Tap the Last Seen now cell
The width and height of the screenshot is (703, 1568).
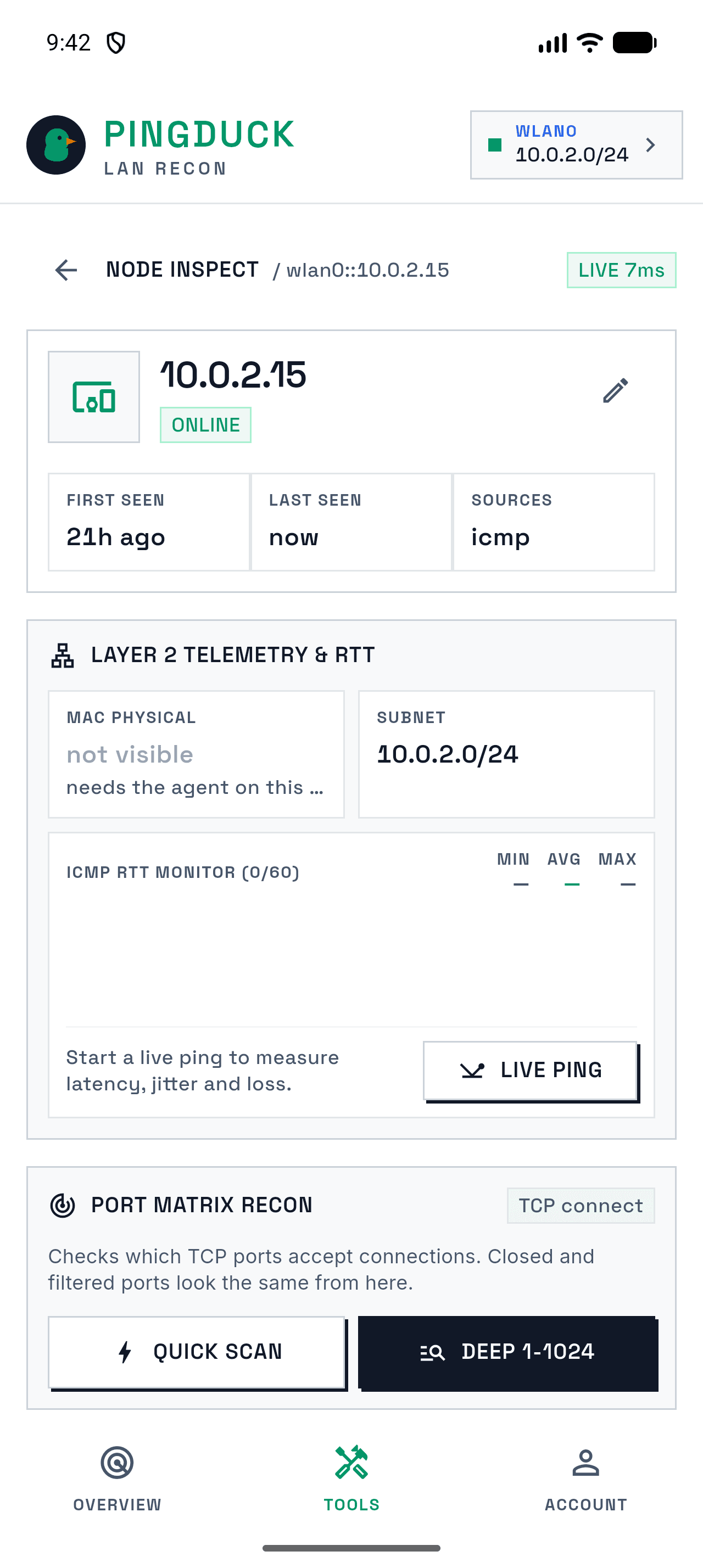point(351,522)
